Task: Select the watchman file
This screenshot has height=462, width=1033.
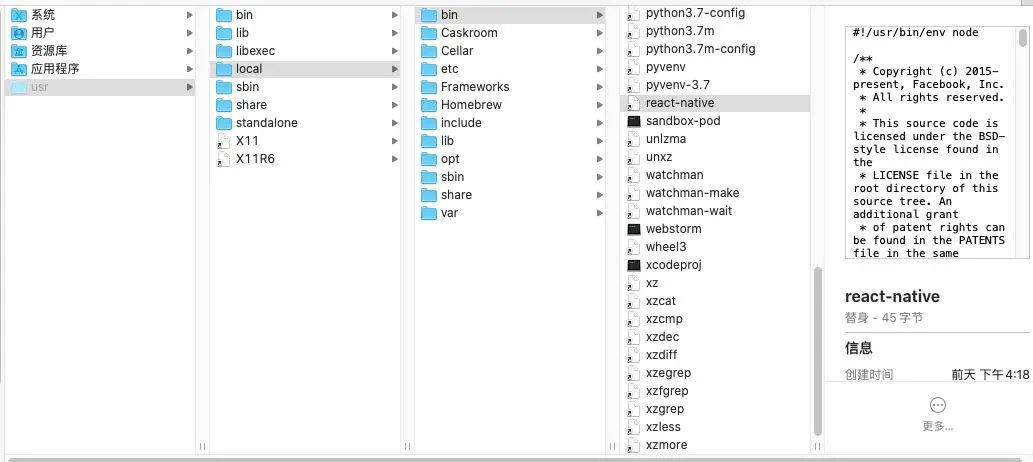Action: (674, 175)
